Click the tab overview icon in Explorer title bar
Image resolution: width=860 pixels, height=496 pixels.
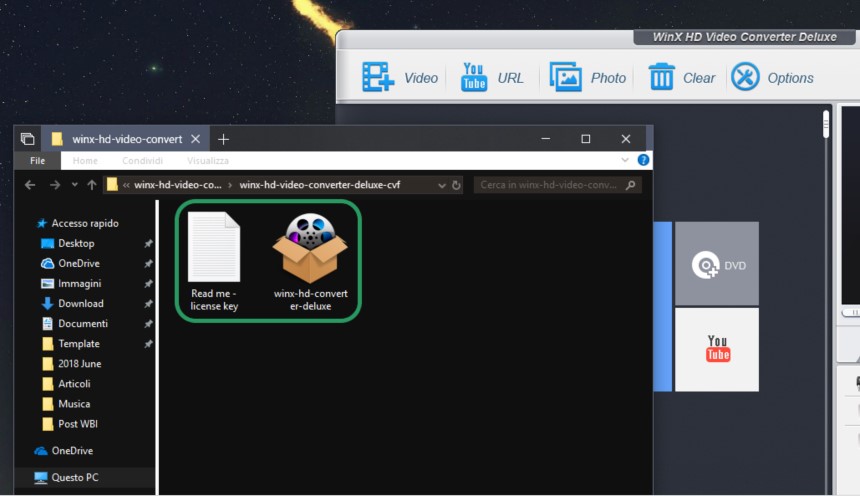click(x=27, y=139)
